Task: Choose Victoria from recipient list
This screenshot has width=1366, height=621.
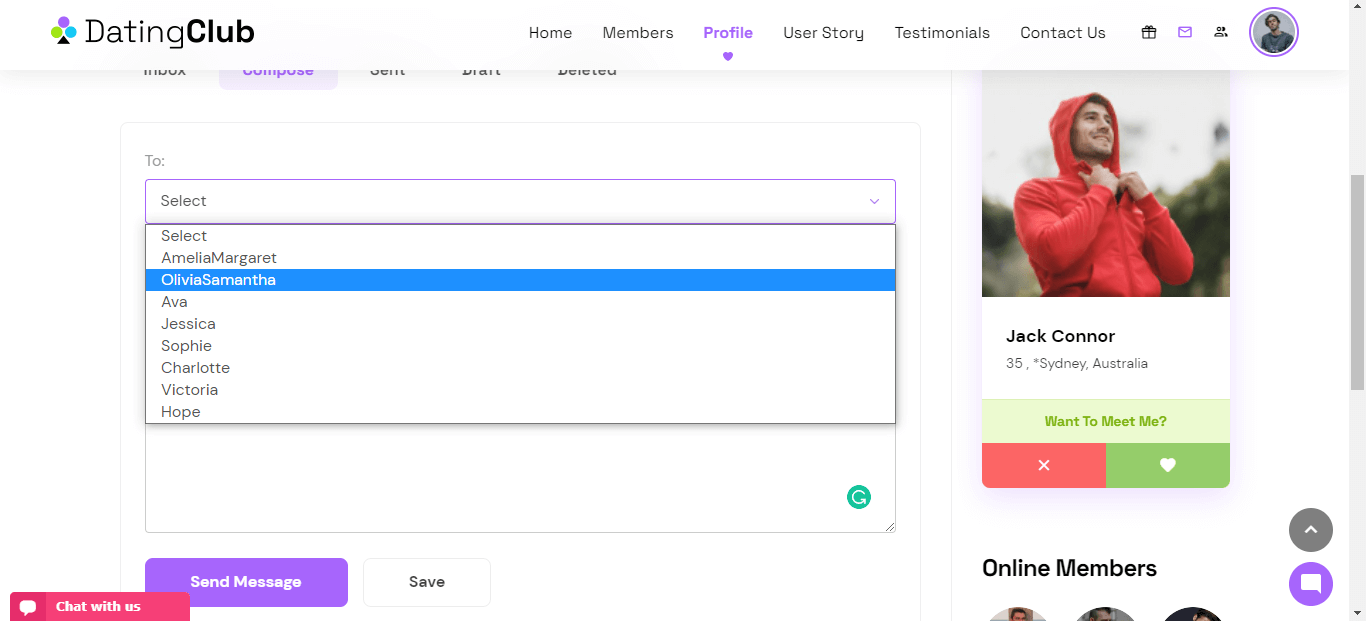Action: click(520, 390)
